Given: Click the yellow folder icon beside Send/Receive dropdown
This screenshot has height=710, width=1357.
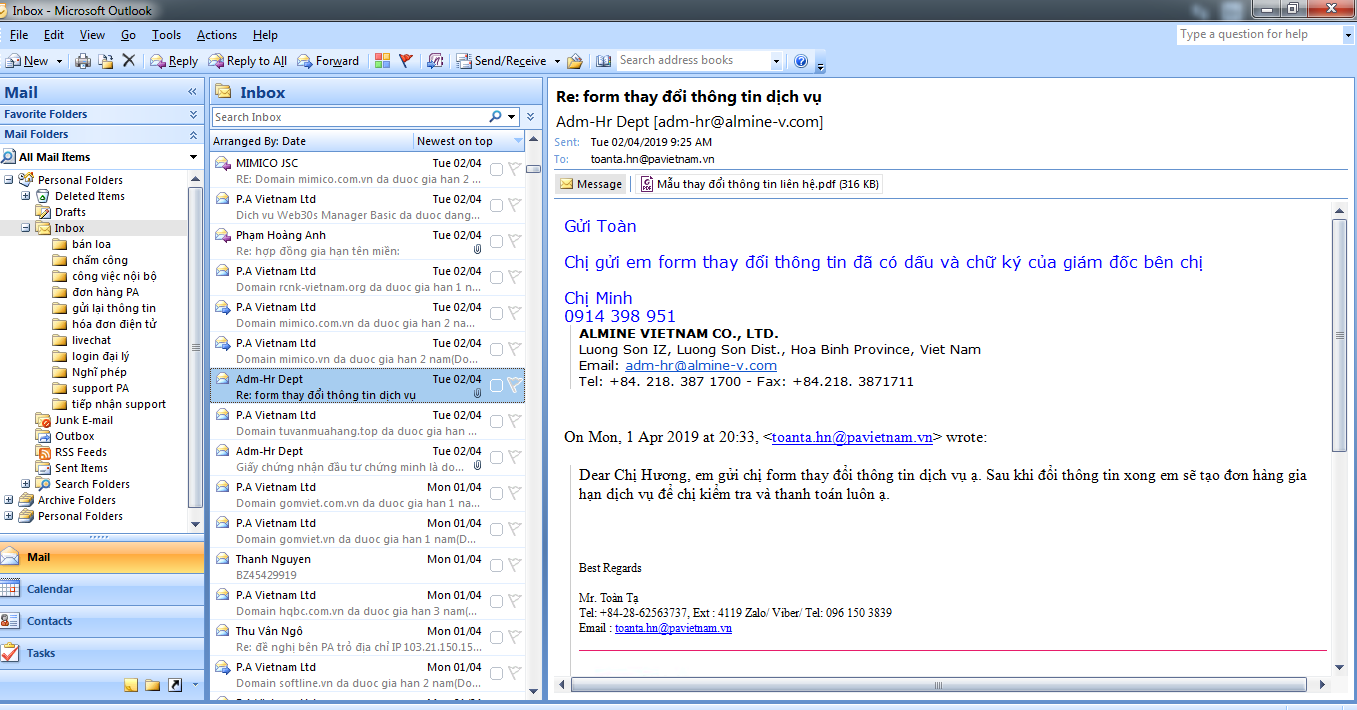Looking at the screenshot, I should pyautogui.click(x=574, y=61).
